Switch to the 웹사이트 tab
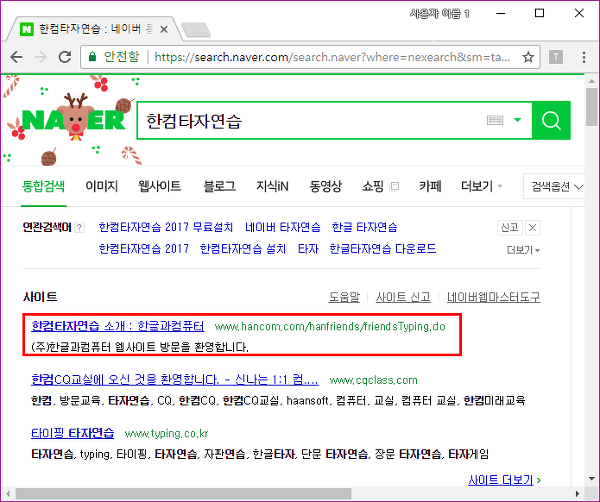 (160, 186)
